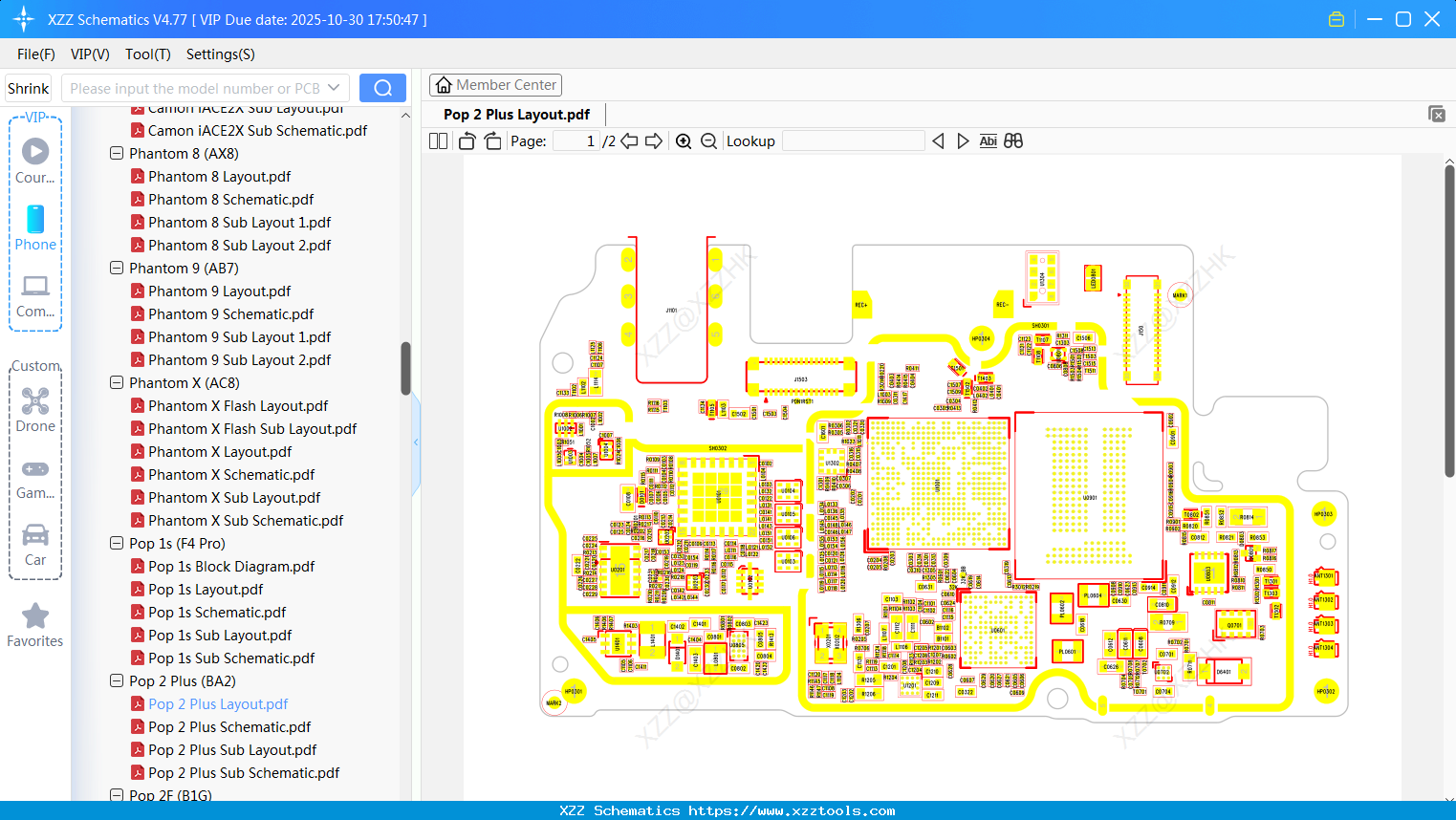
Task: Click the binoculars search icon
Action: 1013,141
